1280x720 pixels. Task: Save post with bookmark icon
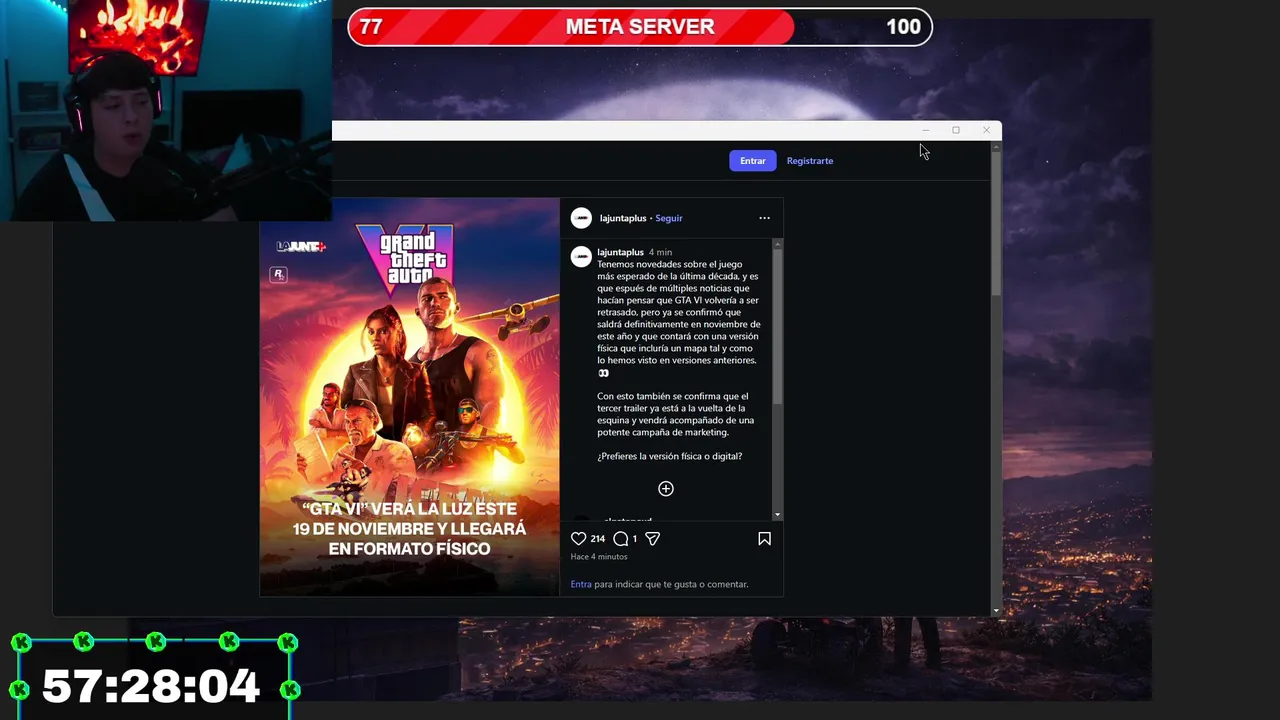coord(764,538)
